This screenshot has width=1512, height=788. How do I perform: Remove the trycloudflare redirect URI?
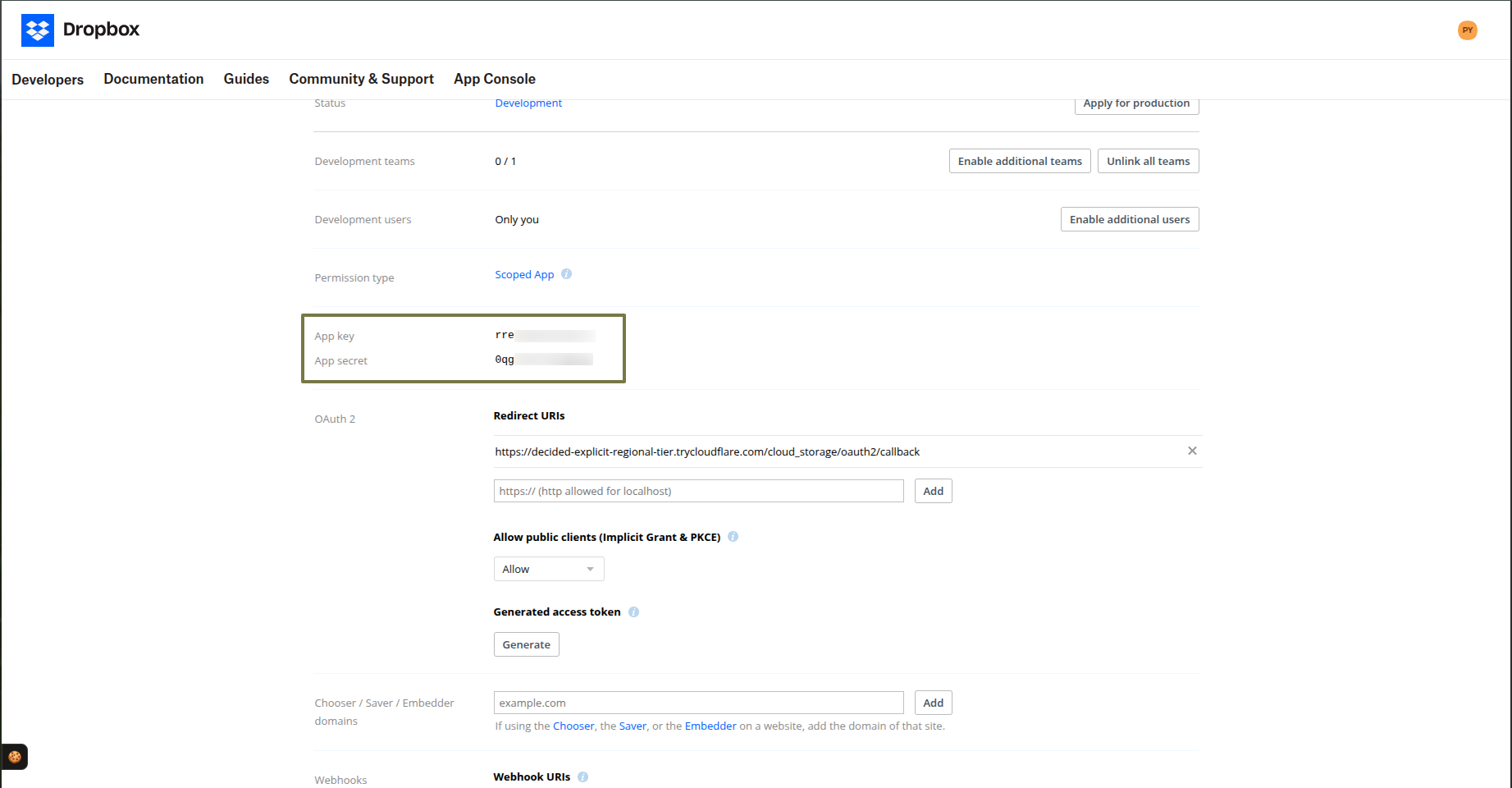[x=1192, y=451]
